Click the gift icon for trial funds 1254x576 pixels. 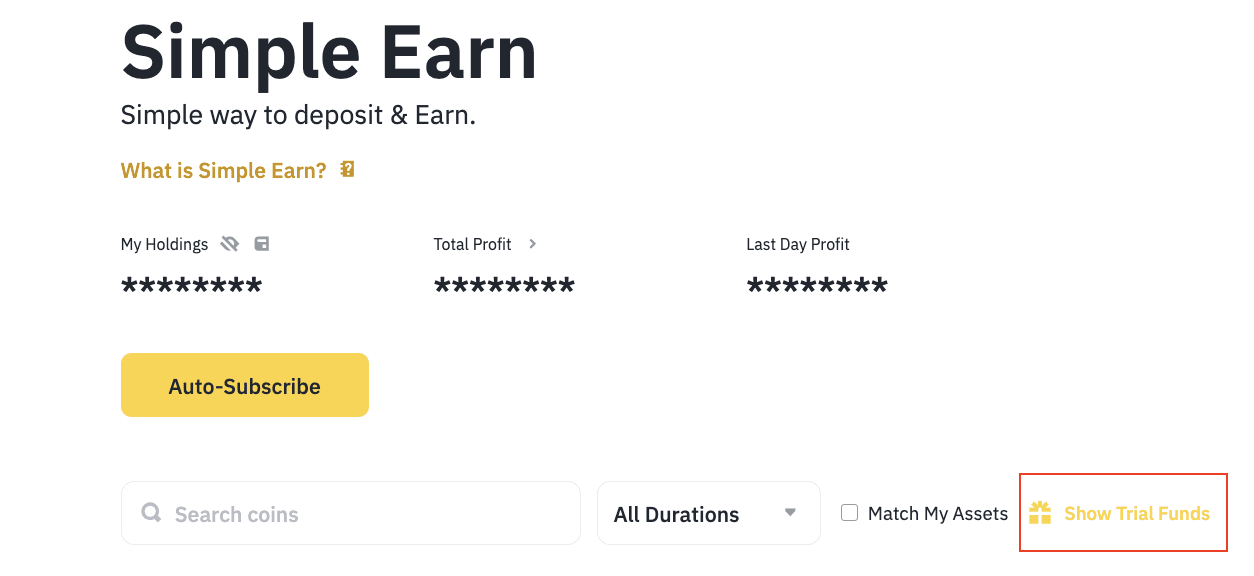point(1040,513)
